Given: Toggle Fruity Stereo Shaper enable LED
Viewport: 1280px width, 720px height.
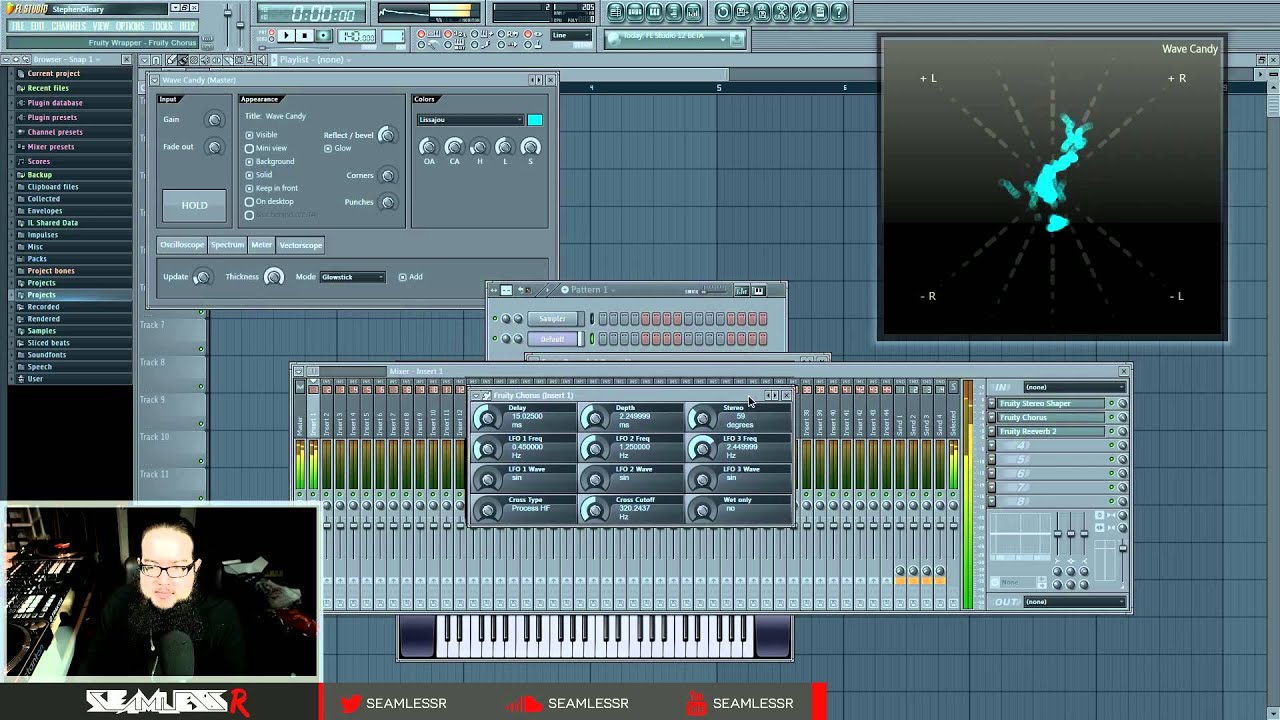Looking at the screenshot, I should coord(1111,404).
